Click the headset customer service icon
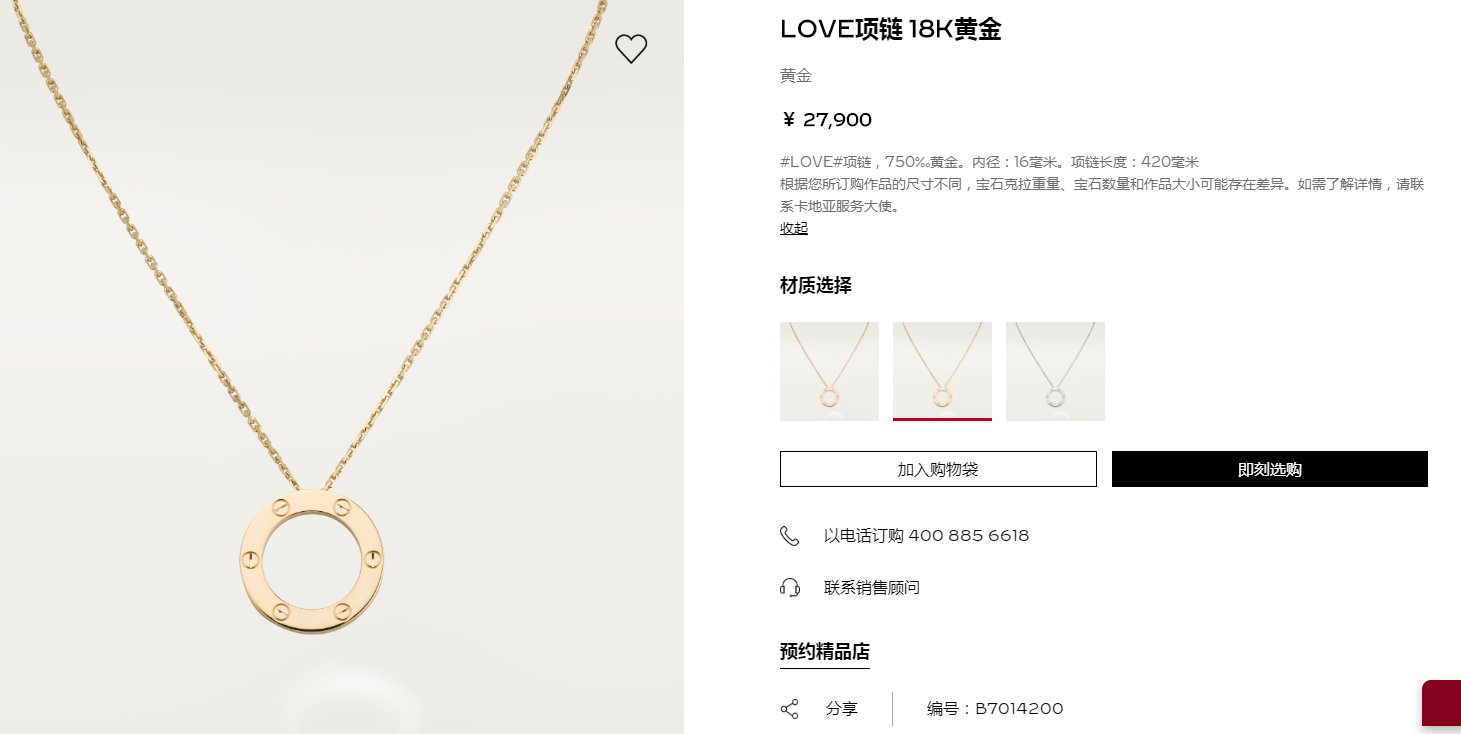This screenshot has width=1461, height=734. (x=789, y=588)
